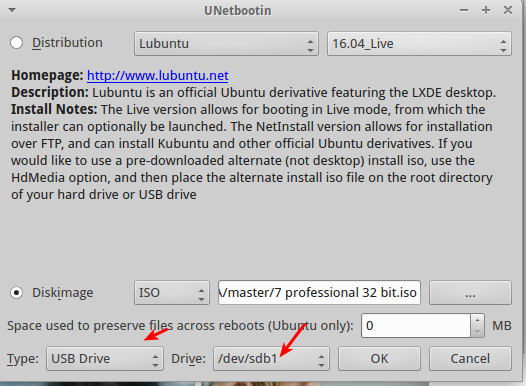Image resolution: width=526 pixels, height=386 pixels.
Task: Click the 'Space used to preserve files' label
Action: (180, 326)
